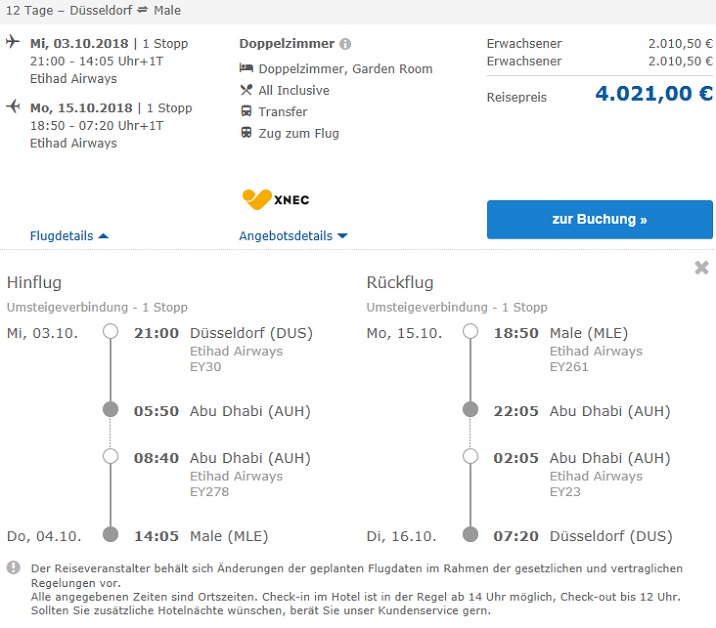Click the warning icon beside the disclaimer
Image resolution: width=716 pixels, height=628 pixels.
(13, 567)
